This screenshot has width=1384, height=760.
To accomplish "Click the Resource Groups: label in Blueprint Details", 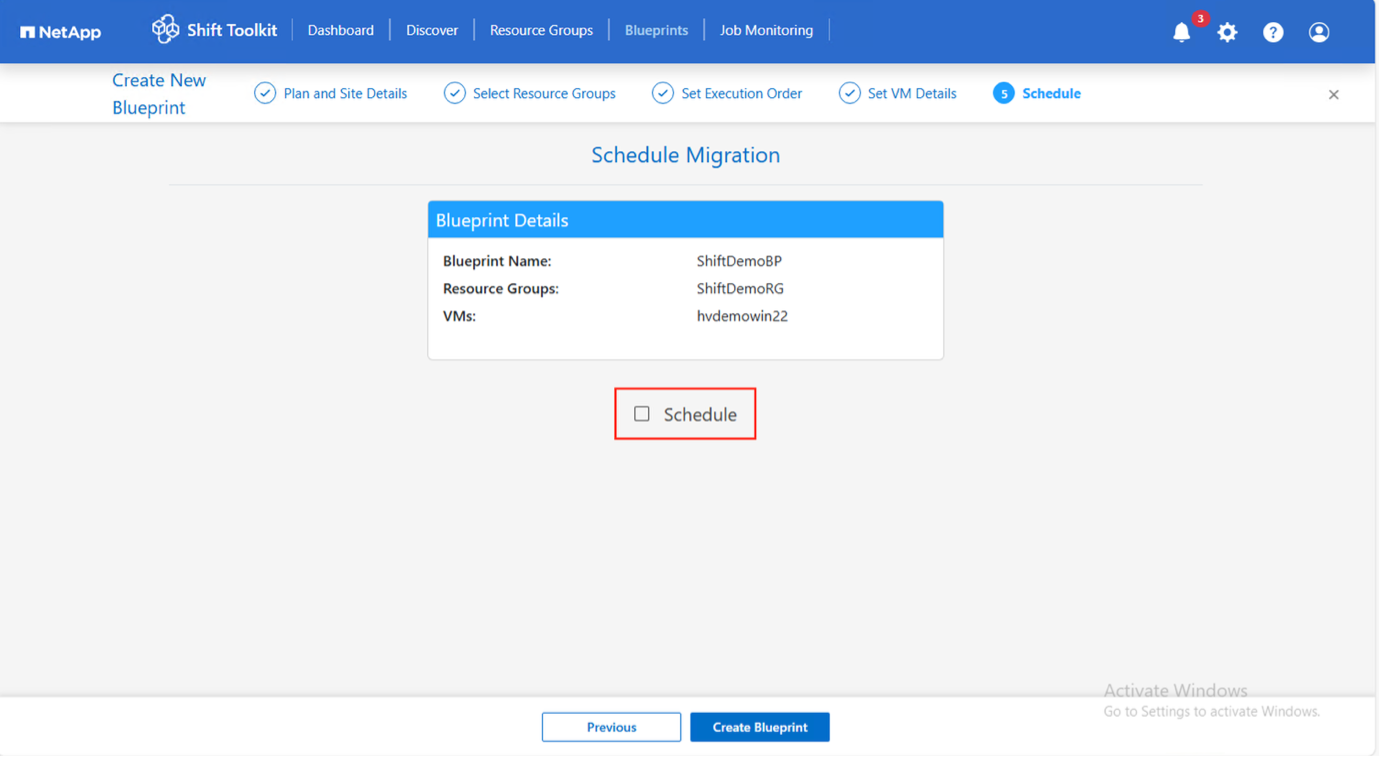I will (x=501, y=288).
